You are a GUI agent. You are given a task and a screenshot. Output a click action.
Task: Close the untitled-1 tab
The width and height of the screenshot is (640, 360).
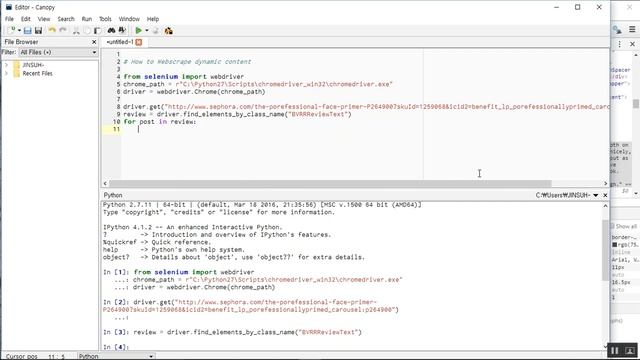coord(139,42)
